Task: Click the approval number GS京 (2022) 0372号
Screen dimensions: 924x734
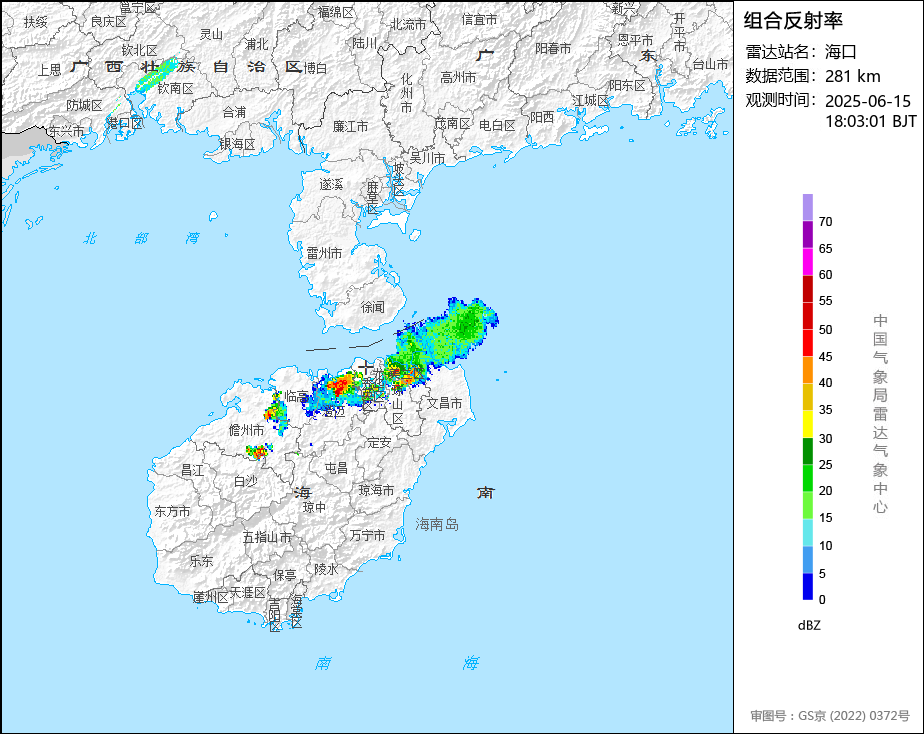Action: (x=854, y=716)
